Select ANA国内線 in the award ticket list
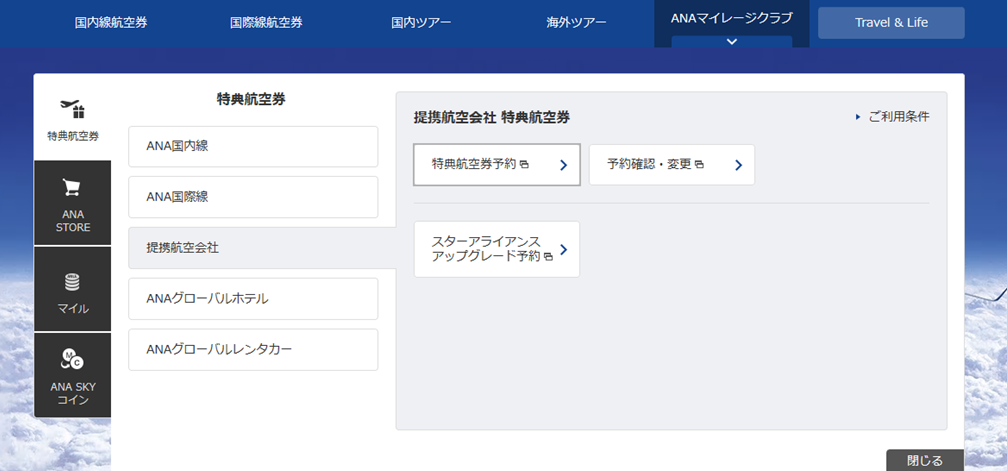 click(x=253, y=147)
